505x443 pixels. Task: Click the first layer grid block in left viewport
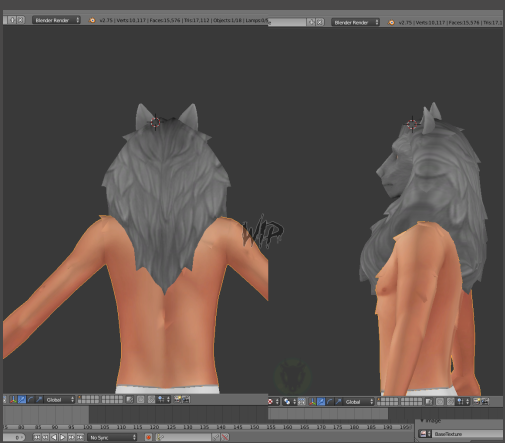coord(88,399)
